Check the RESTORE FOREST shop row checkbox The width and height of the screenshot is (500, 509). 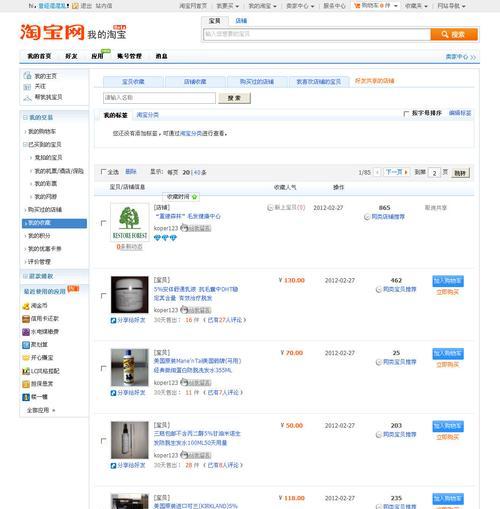(103, 223)
